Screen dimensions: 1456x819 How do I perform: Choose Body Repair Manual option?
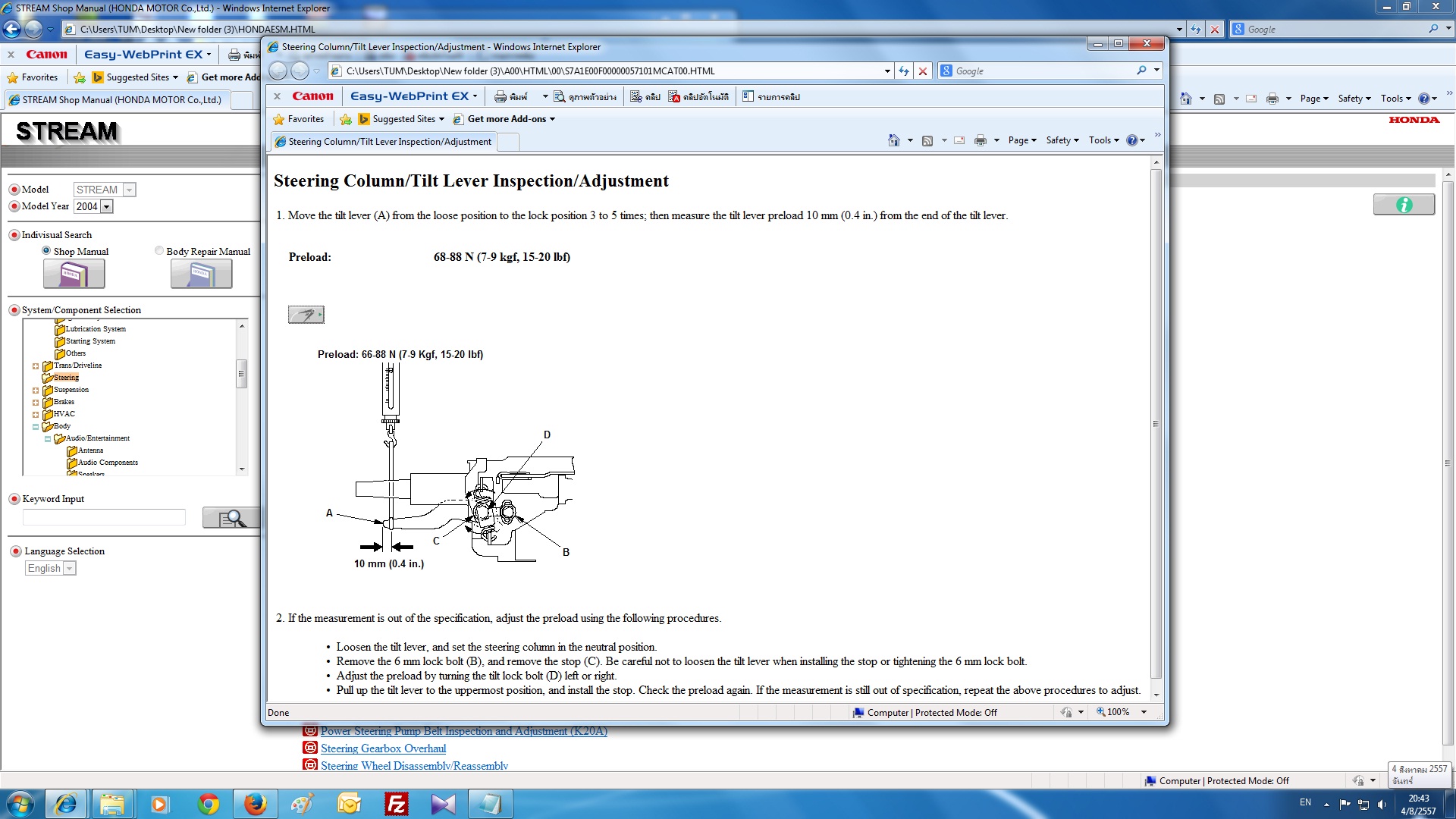(159, 251)
